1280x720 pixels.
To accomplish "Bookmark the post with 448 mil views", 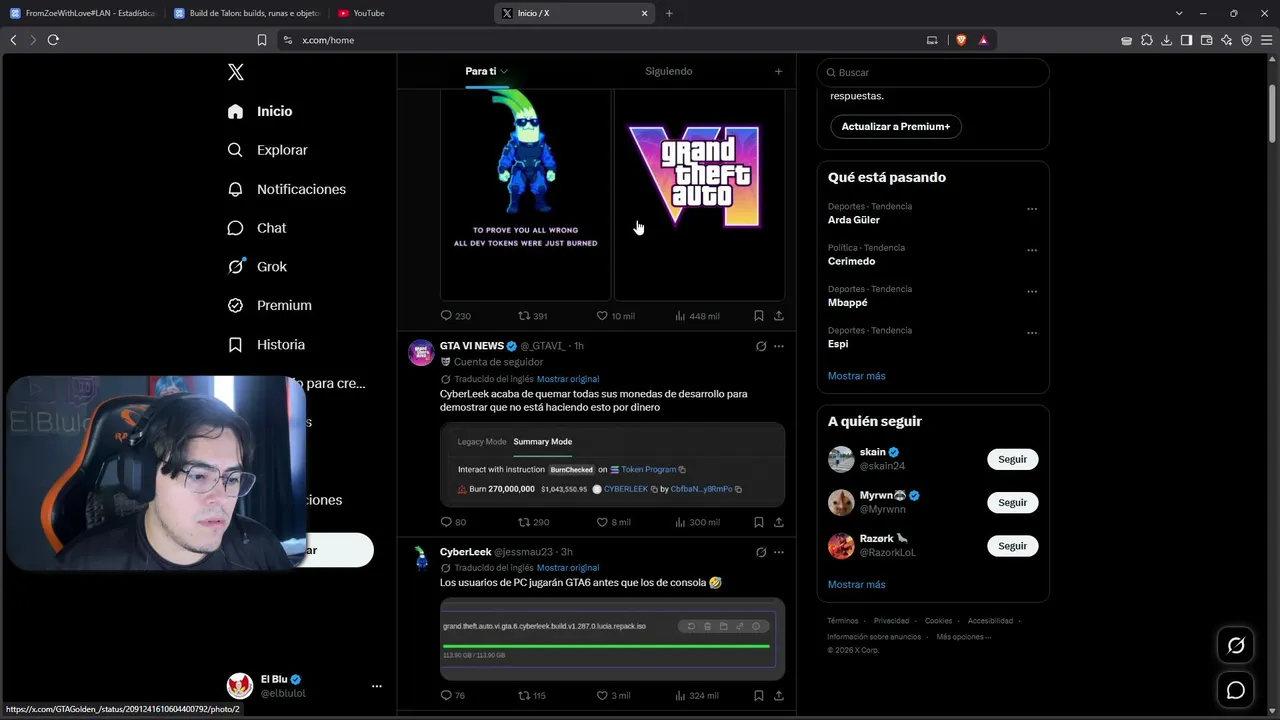I will point(759,316).
